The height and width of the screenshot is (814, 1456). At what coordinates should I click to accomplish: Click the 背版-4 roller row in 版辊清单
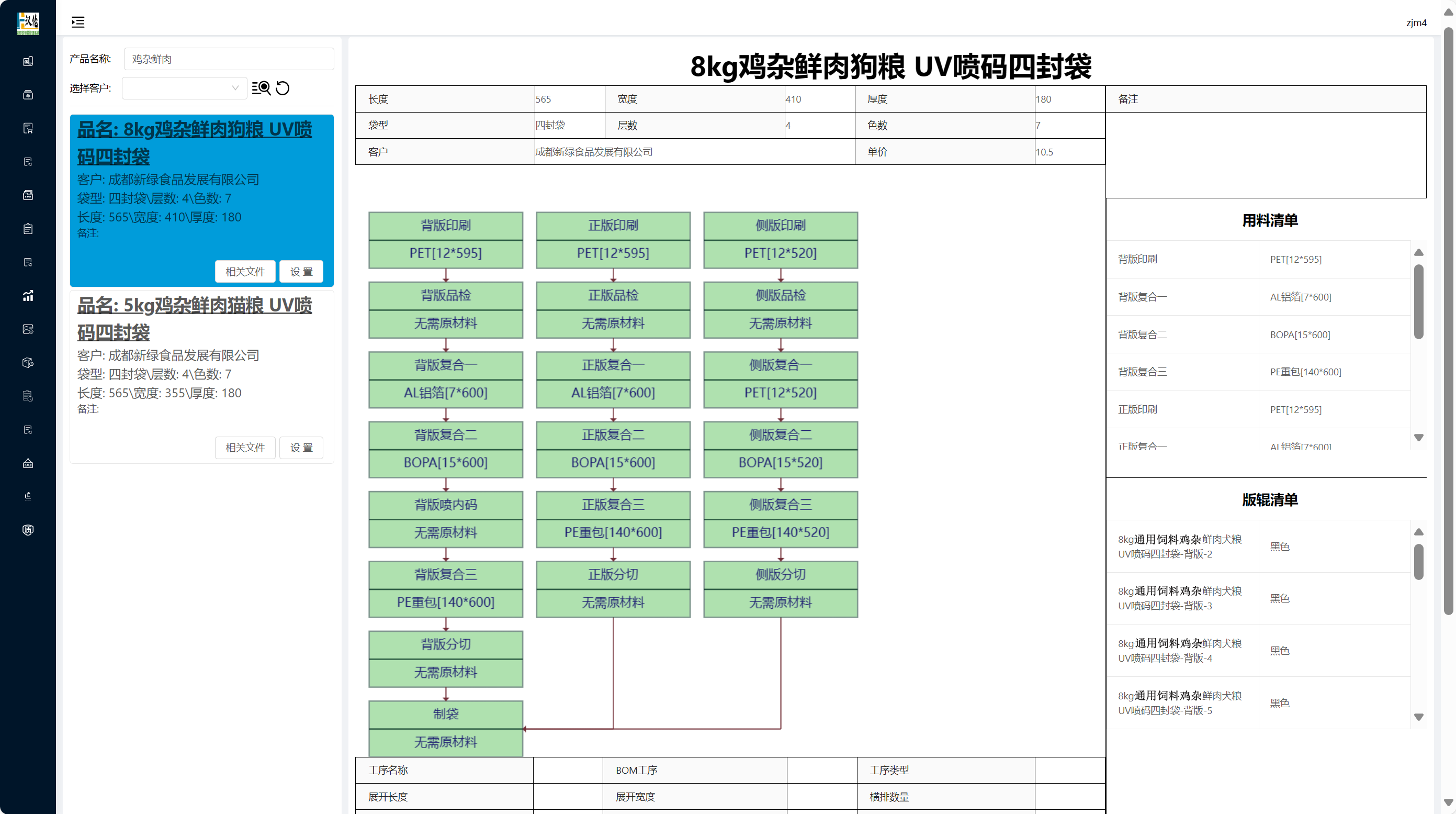pos(1258,651)
